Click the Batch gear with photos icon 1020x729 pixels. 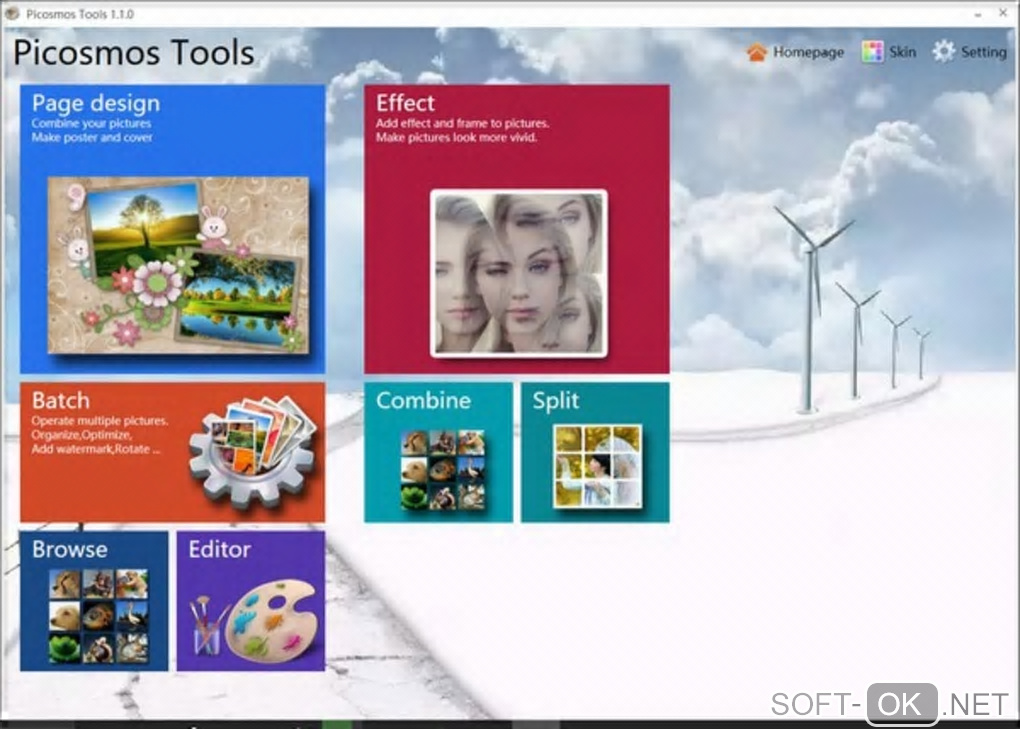(253, 452)
